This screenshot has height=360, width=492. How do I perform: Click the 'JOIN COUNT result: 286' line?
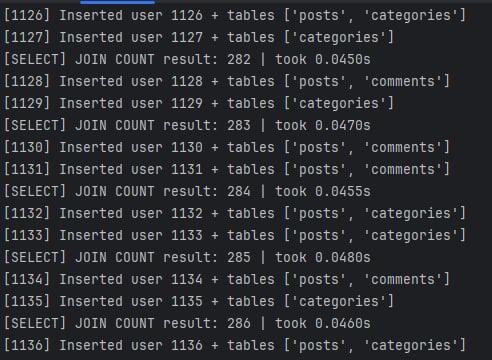187,324
